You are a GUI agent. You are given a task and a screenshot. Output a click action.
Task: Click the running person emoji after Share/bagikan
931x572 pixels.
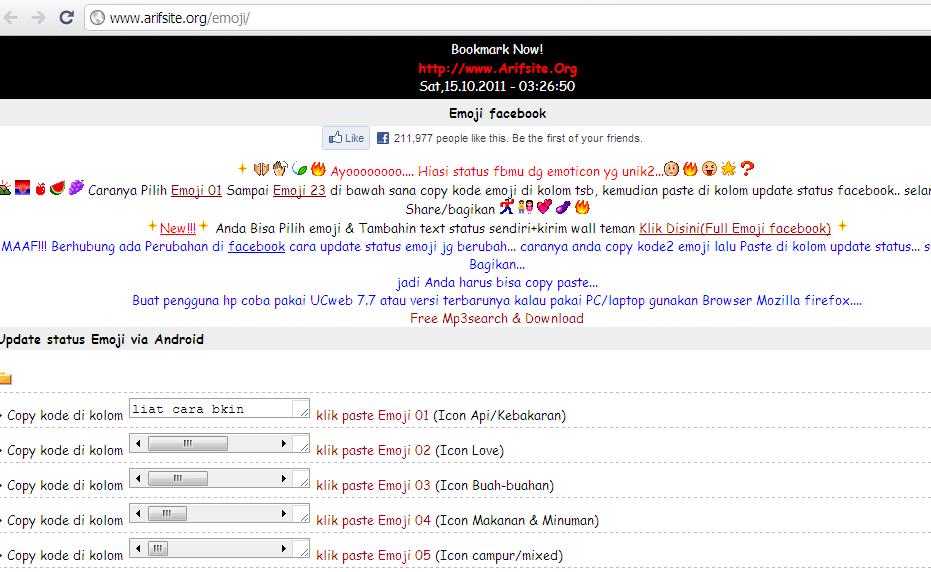(x=506, y=207)
